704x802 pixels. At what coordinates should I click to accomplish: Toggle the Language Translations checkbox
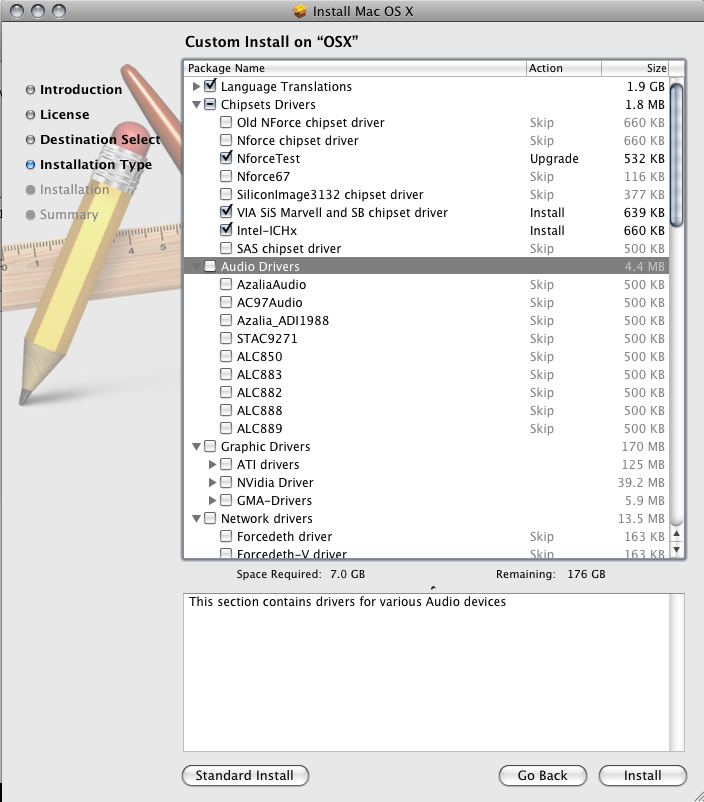coord(210,87)
